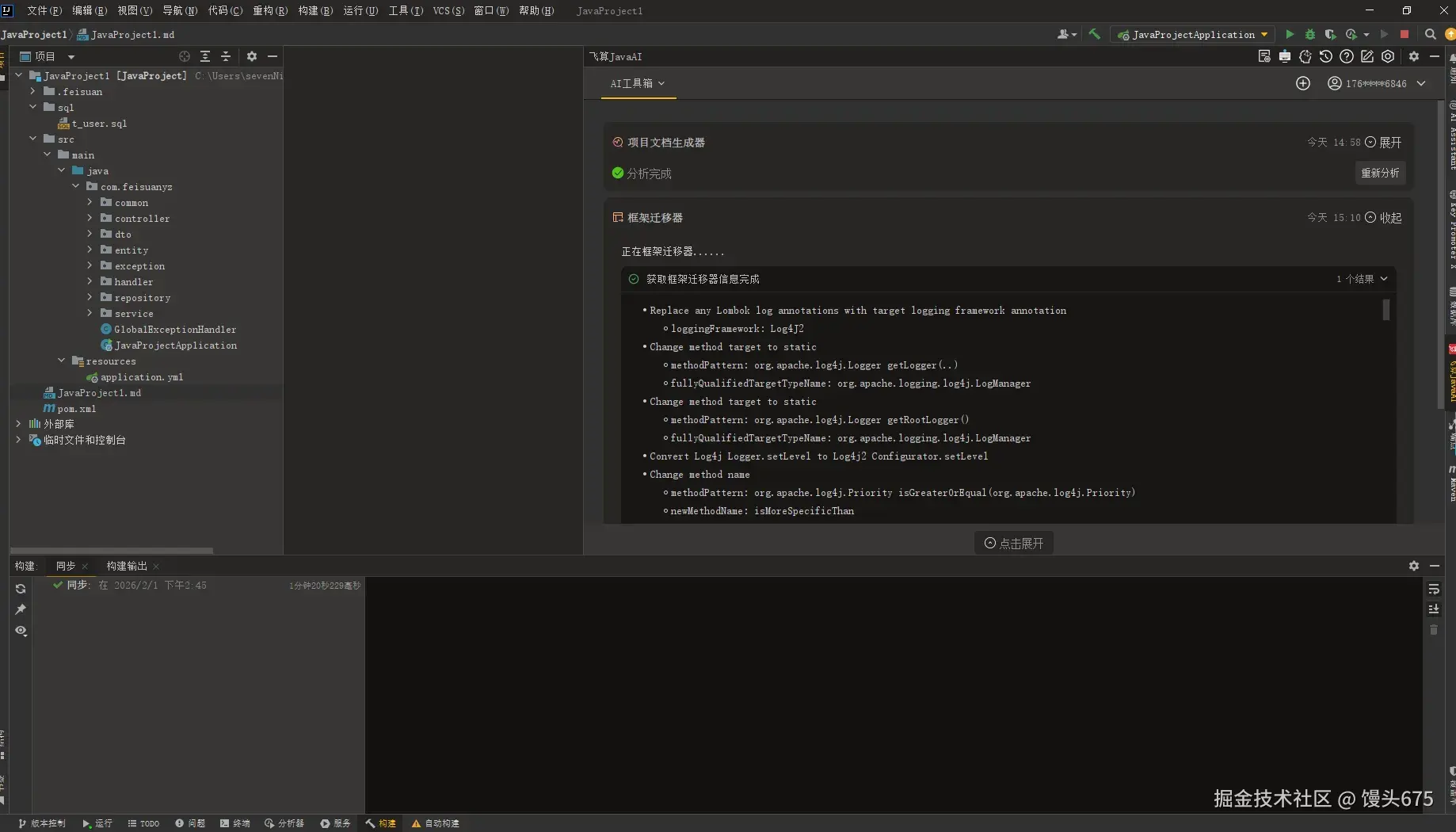The image size is (1456, 832).
Task: Reload the build sync with refresh icon
Action: (21, 589)
